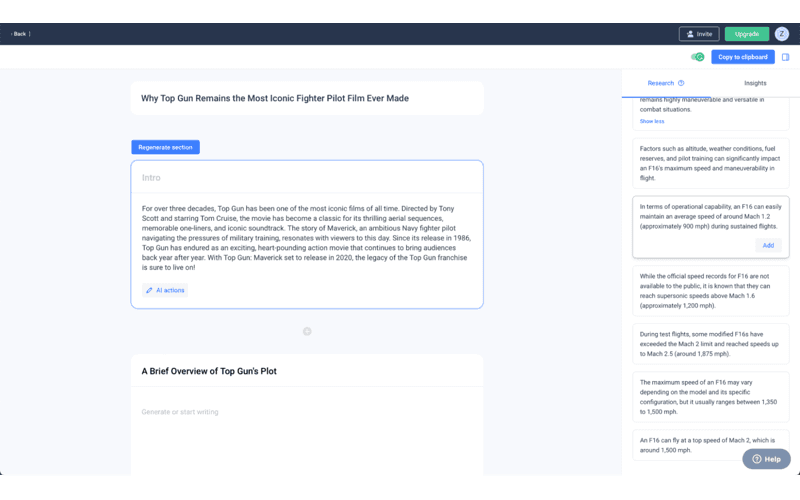Screen dimensions: 800x500
Task: Click the green Upgrade button
Action: pyautogui.click(x=747, y=34)
